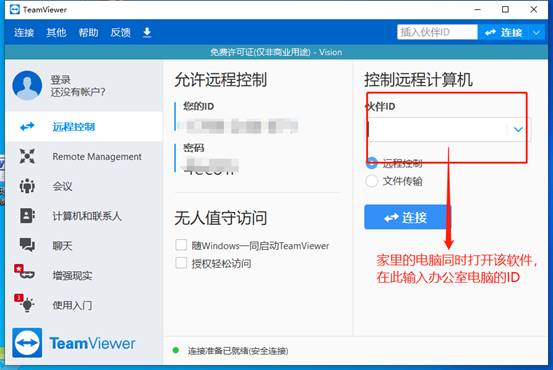The image size is (553, 370).
Task: Open the 增强现实 section
Action: 84,275
